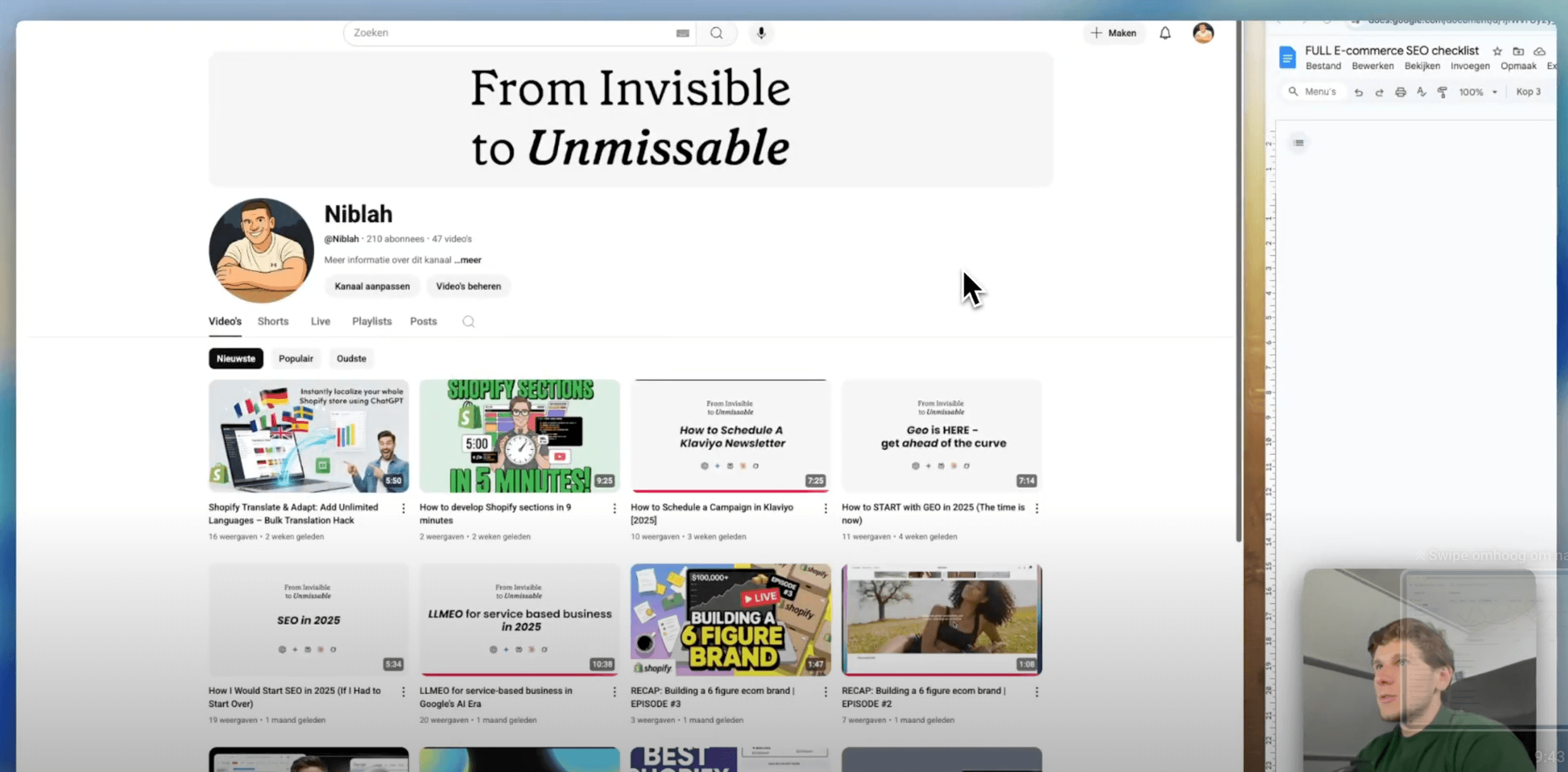Click the Kanaal aanpassen button

click(x=372, y=287)
